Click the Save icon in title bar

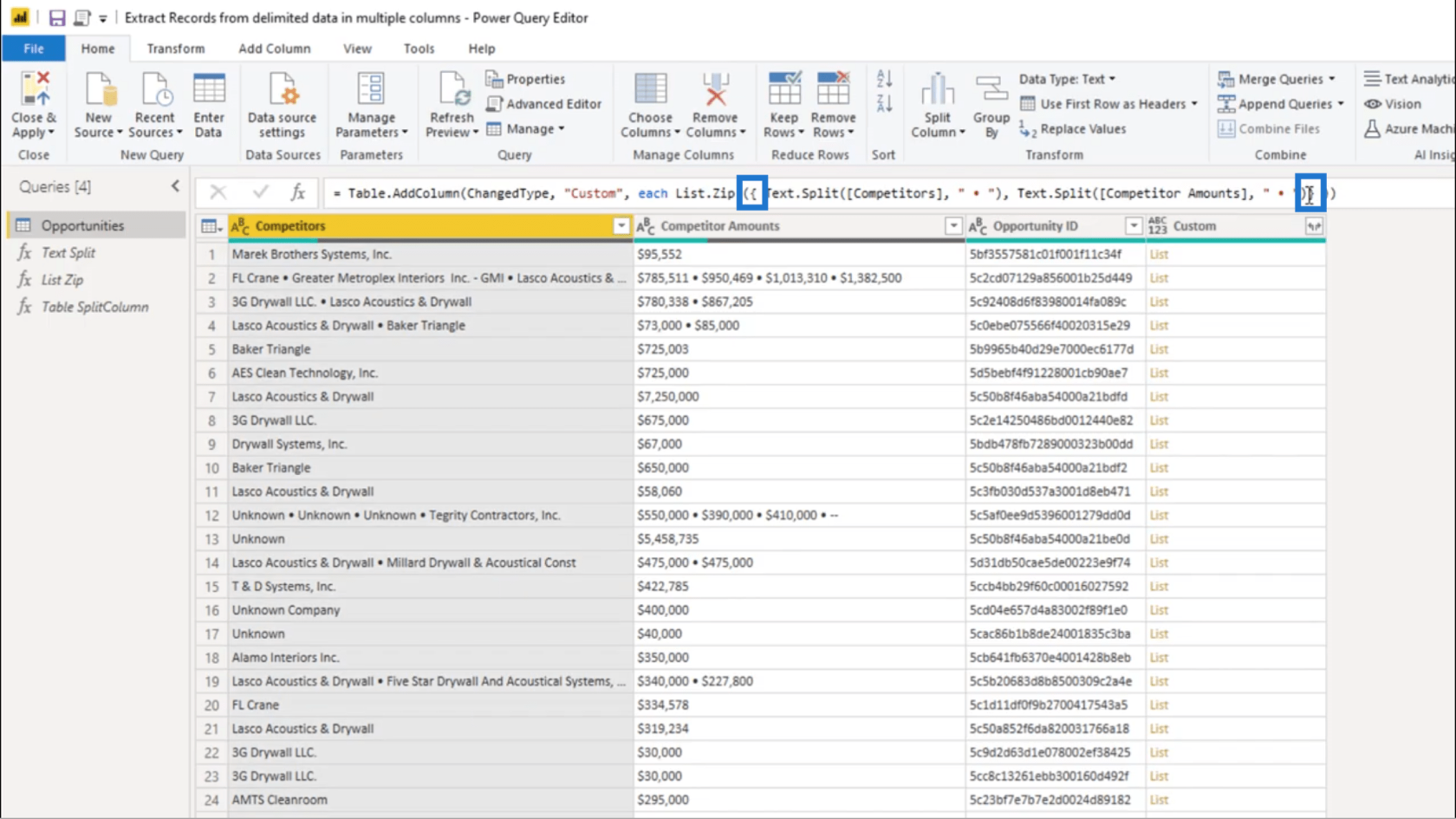point(56,17)
